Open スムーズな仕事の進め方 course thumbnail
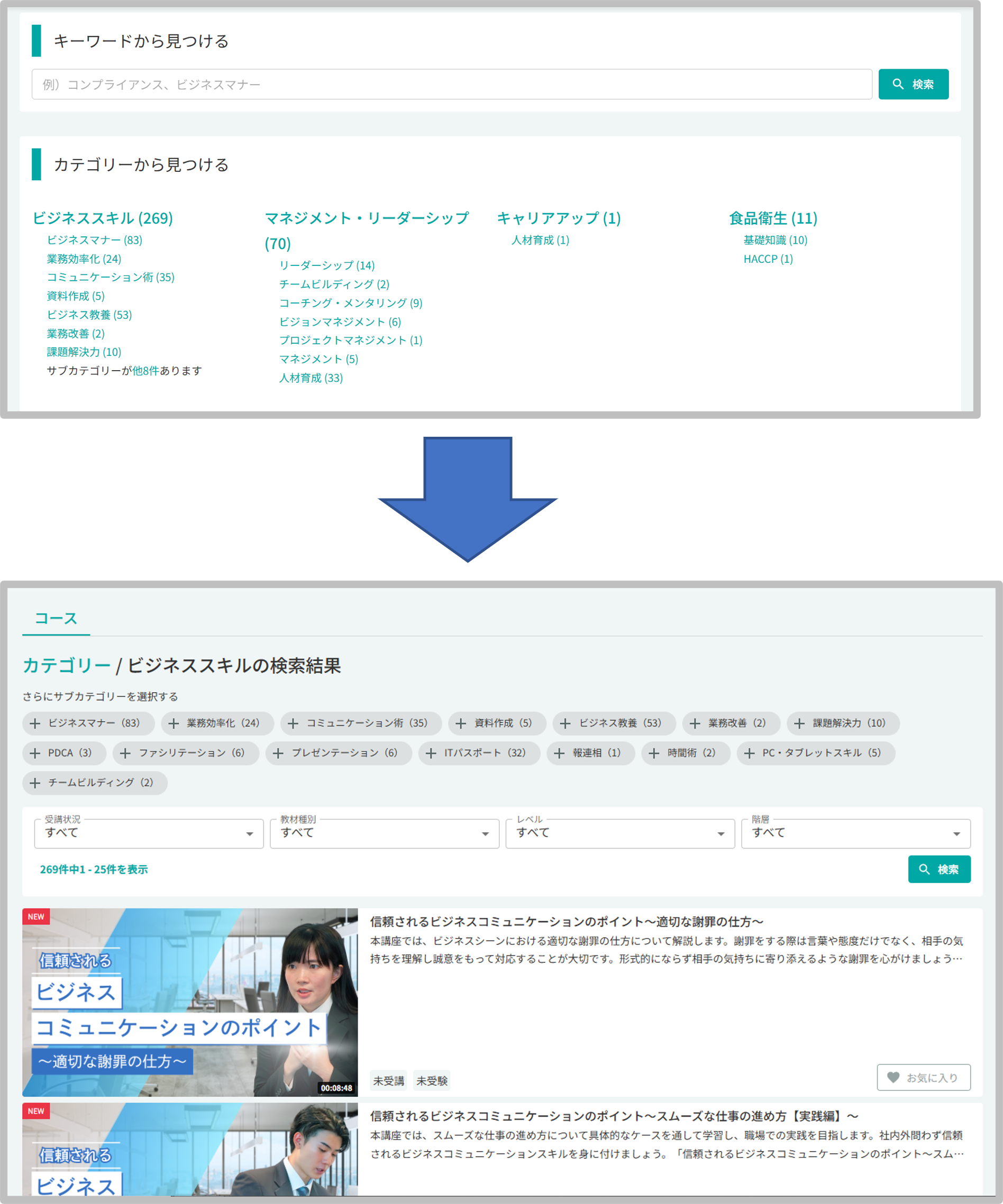The height and width of the screenshot is (1204, 1003). click(190, 1150)
